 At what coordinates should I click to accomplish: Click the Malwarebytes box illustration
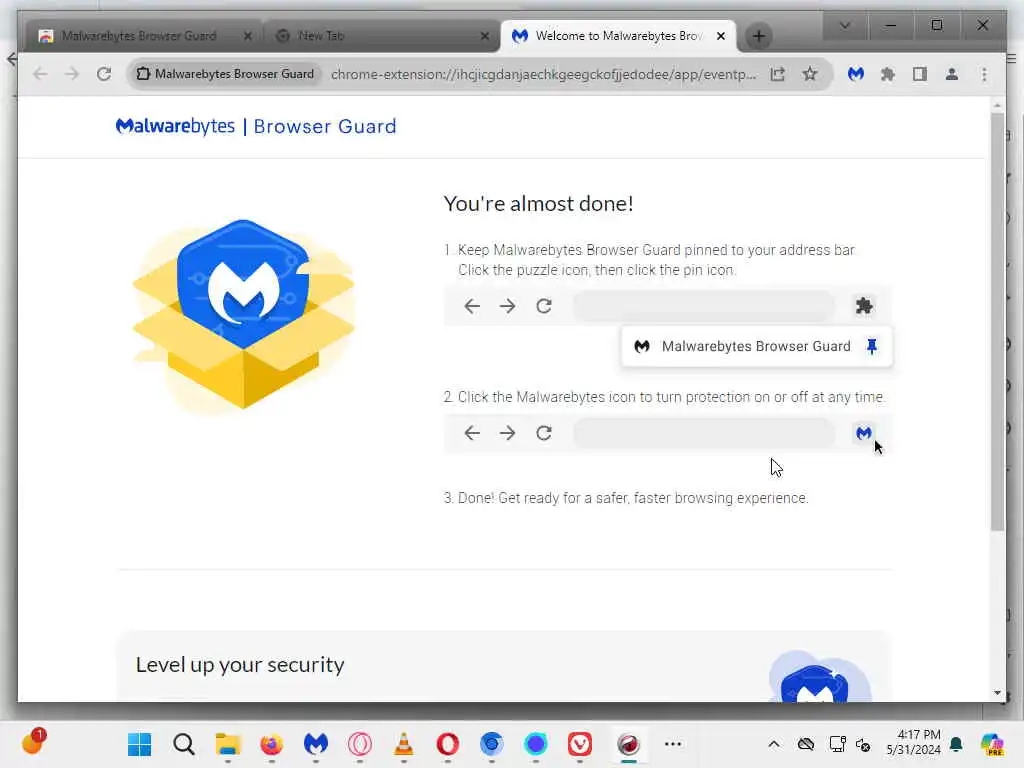(x=244, y=315)
